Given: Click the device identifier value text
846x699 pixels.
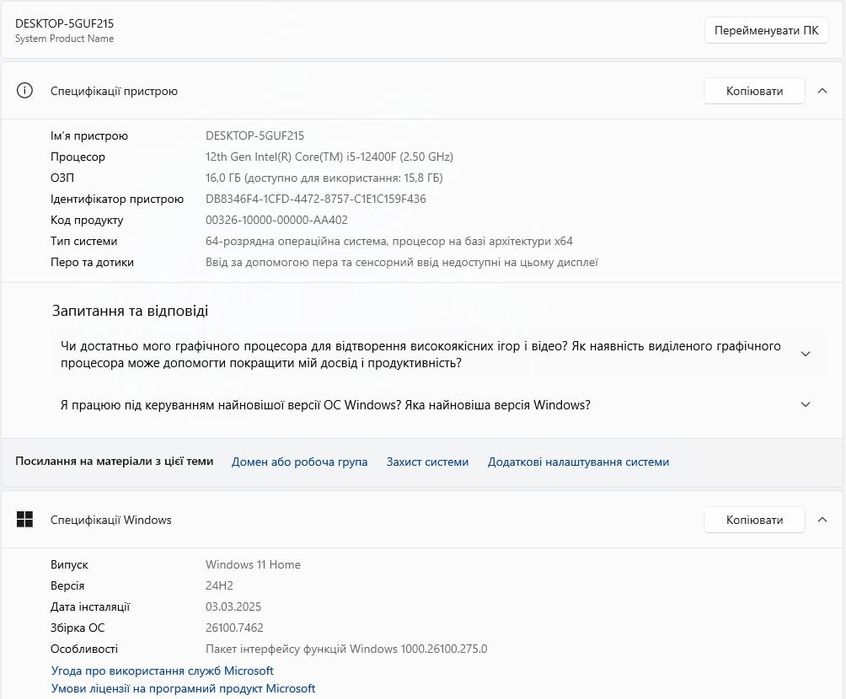Looking at the screenshot, I should click(315, 199).
